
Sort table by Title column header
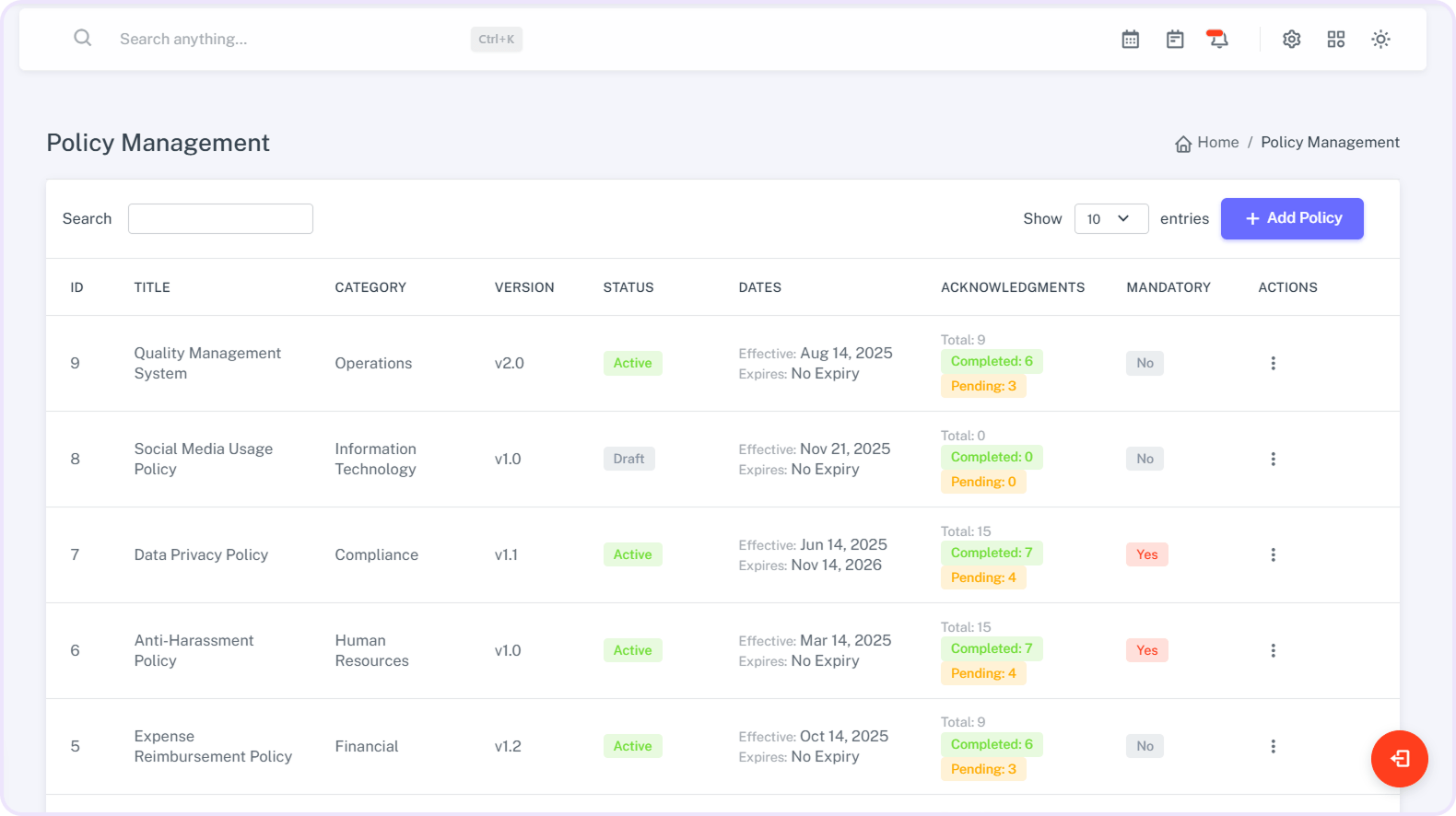point(152,287)
